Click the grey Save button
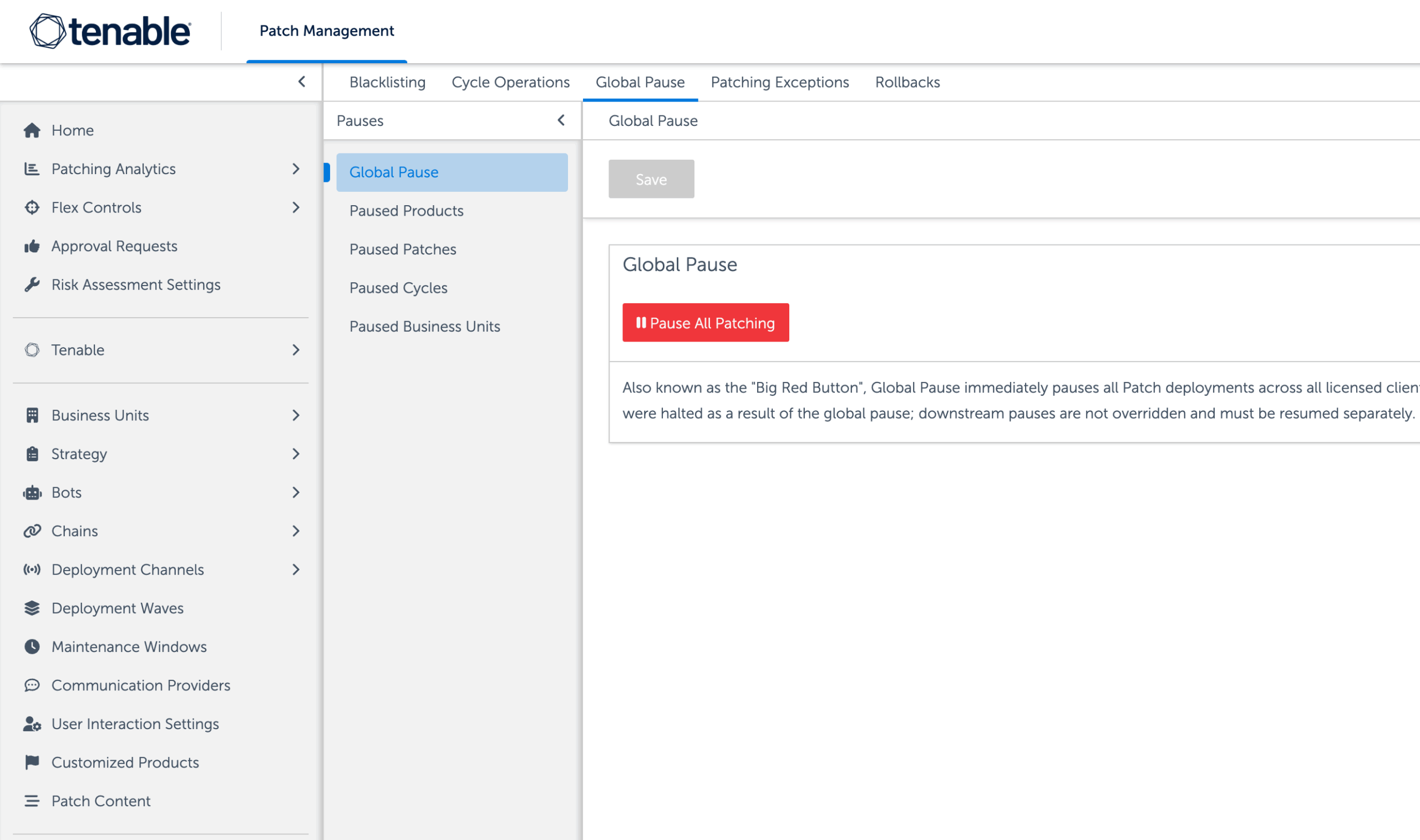Screen dimensions: 1420x840 tap(651, 180)
